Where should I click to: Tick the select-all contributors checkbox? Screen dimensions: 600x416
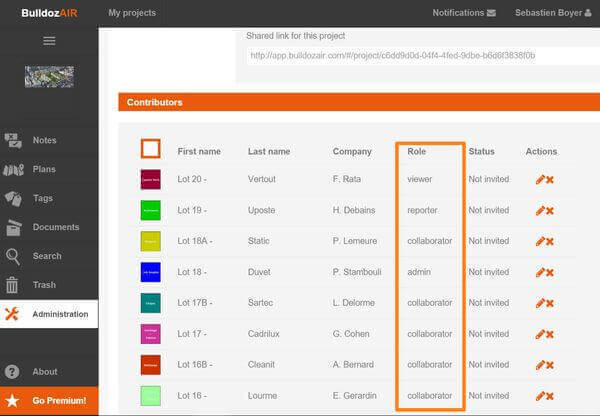(150, 148)
